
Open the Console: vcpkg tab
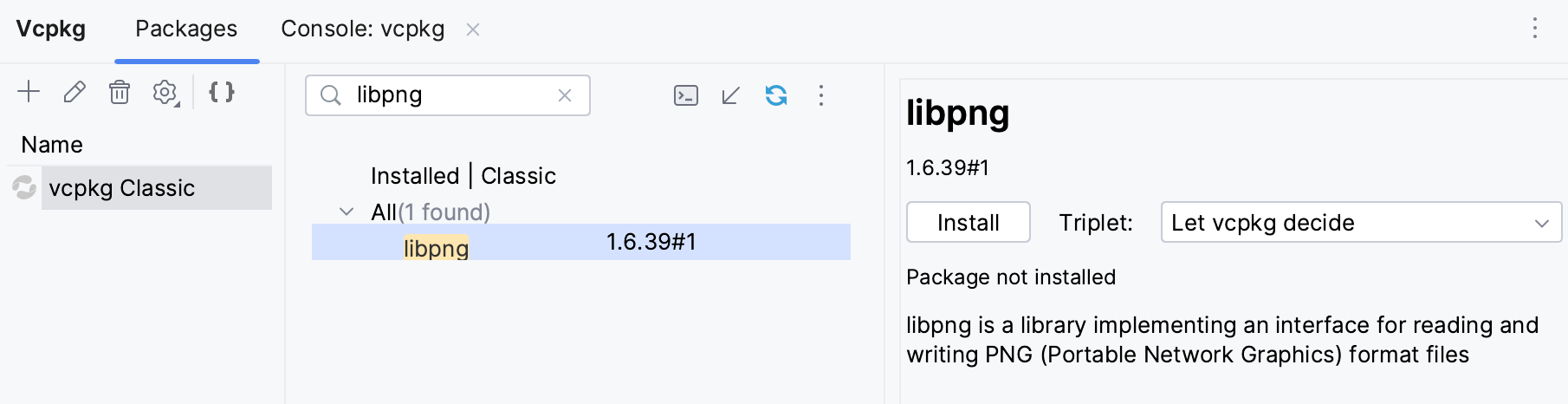click(x=362, y=29)
